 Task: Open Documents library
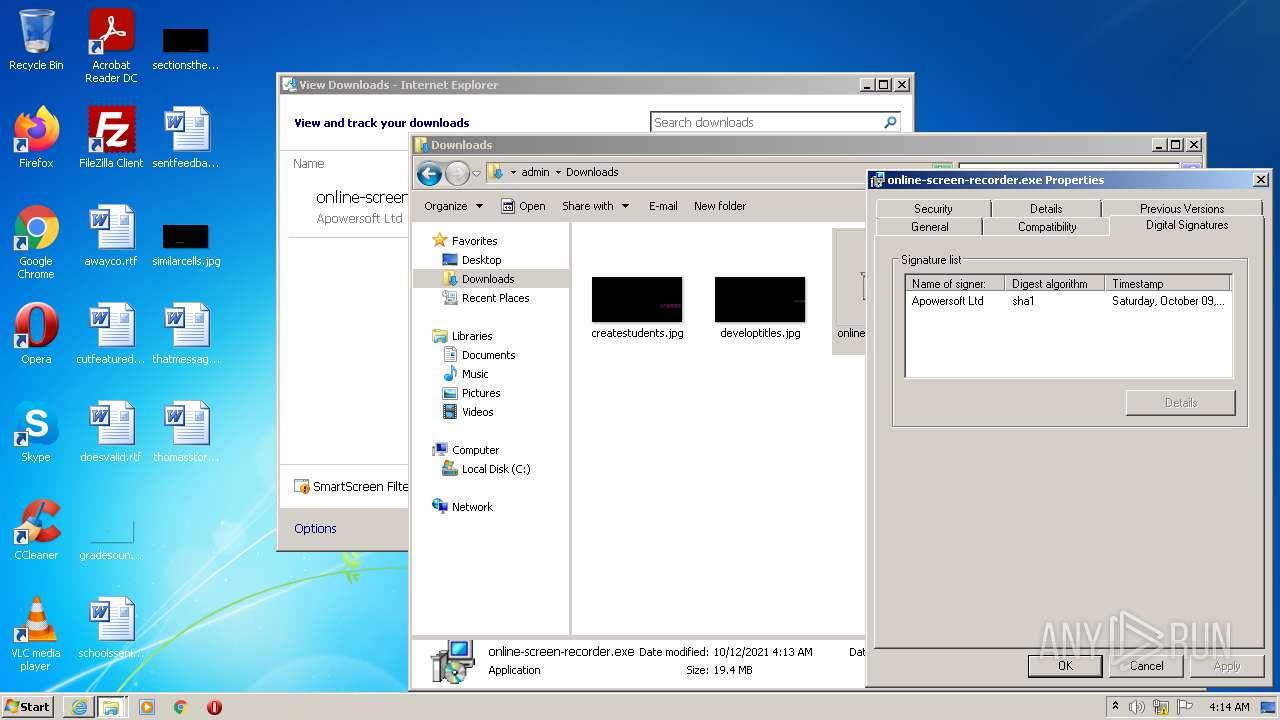(478, 355)
